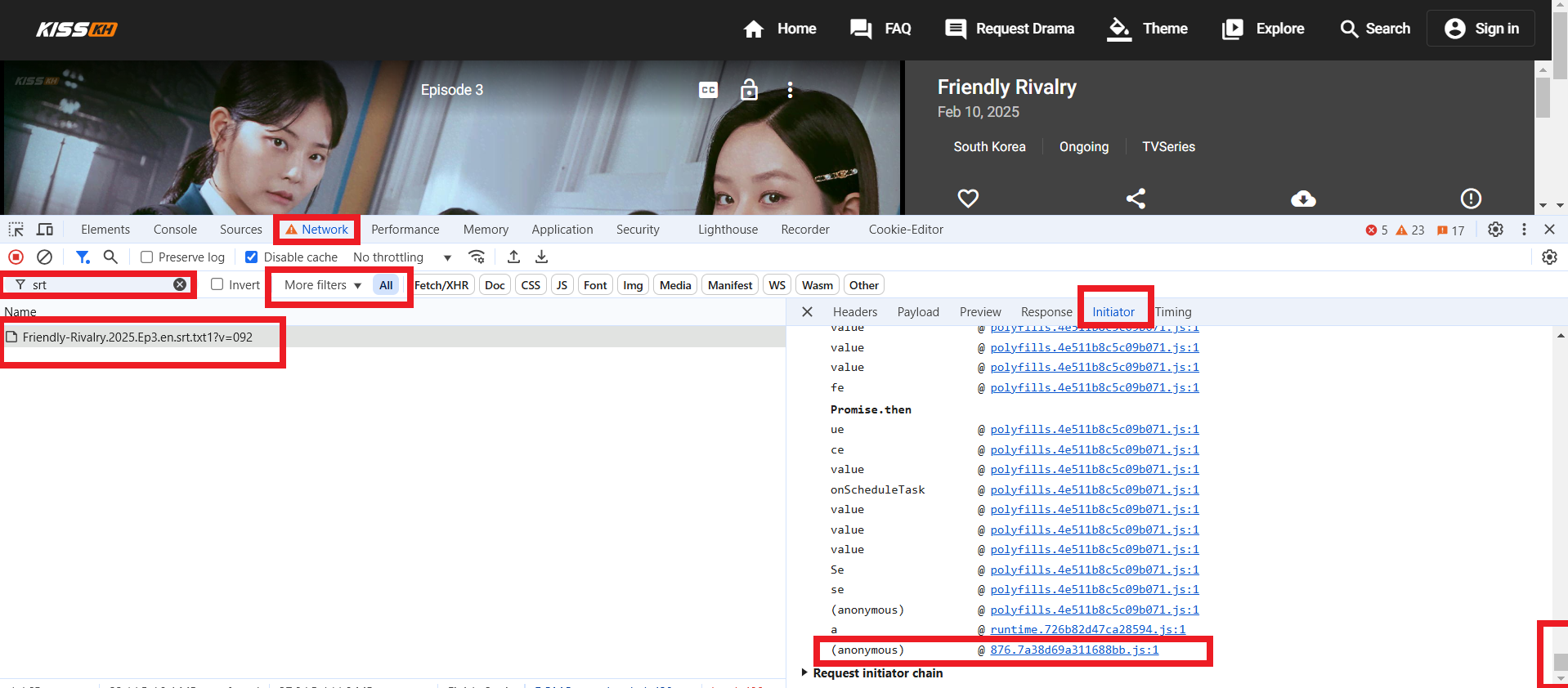Click the share icon under Friendly Rivalry

pyautogui.click(x=1136, y=199)
